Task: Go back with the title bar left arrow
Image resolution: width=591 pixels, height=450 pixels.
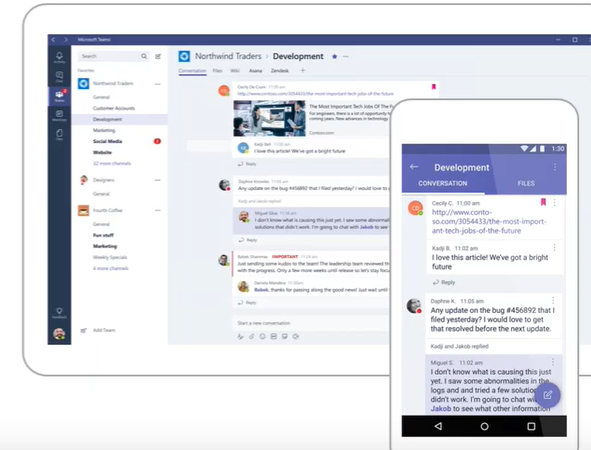Action: coord(53,40)
